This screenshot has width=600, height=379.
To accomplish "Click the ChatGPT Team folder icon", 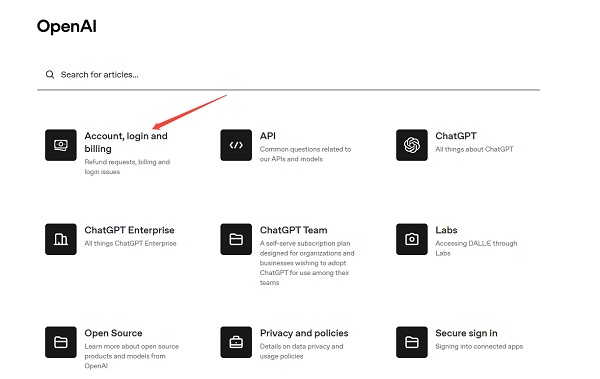I will 236,239.
